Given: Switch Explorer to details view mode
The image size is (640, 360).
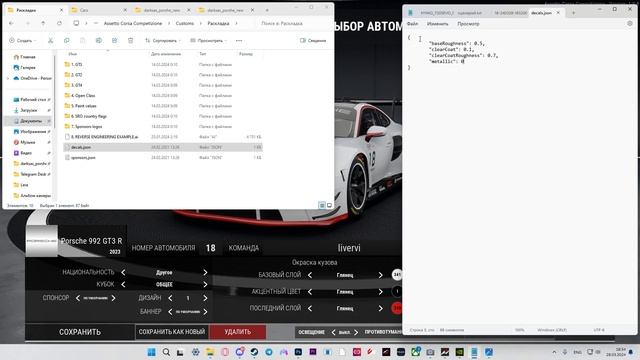Looking at the screenshot, I should click(x=322, y=205).
